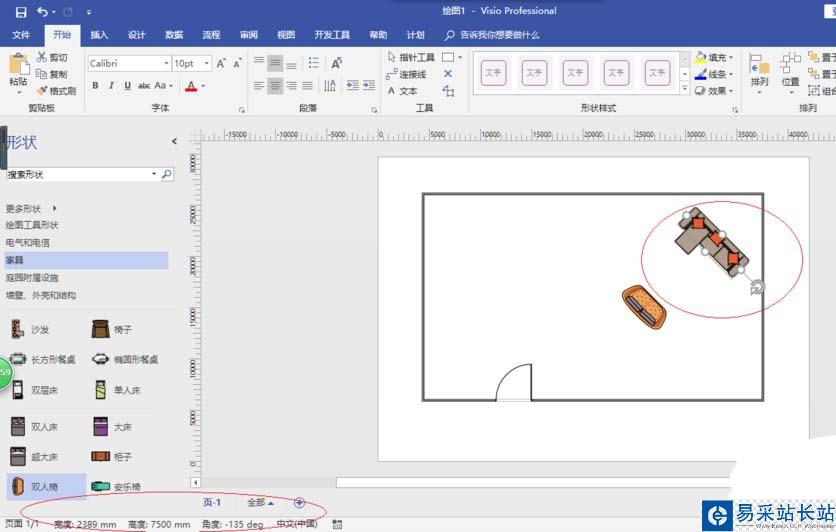Increase the paragraph indent
The height and width of the screenshot is (532, 836).
pos(368,85)
